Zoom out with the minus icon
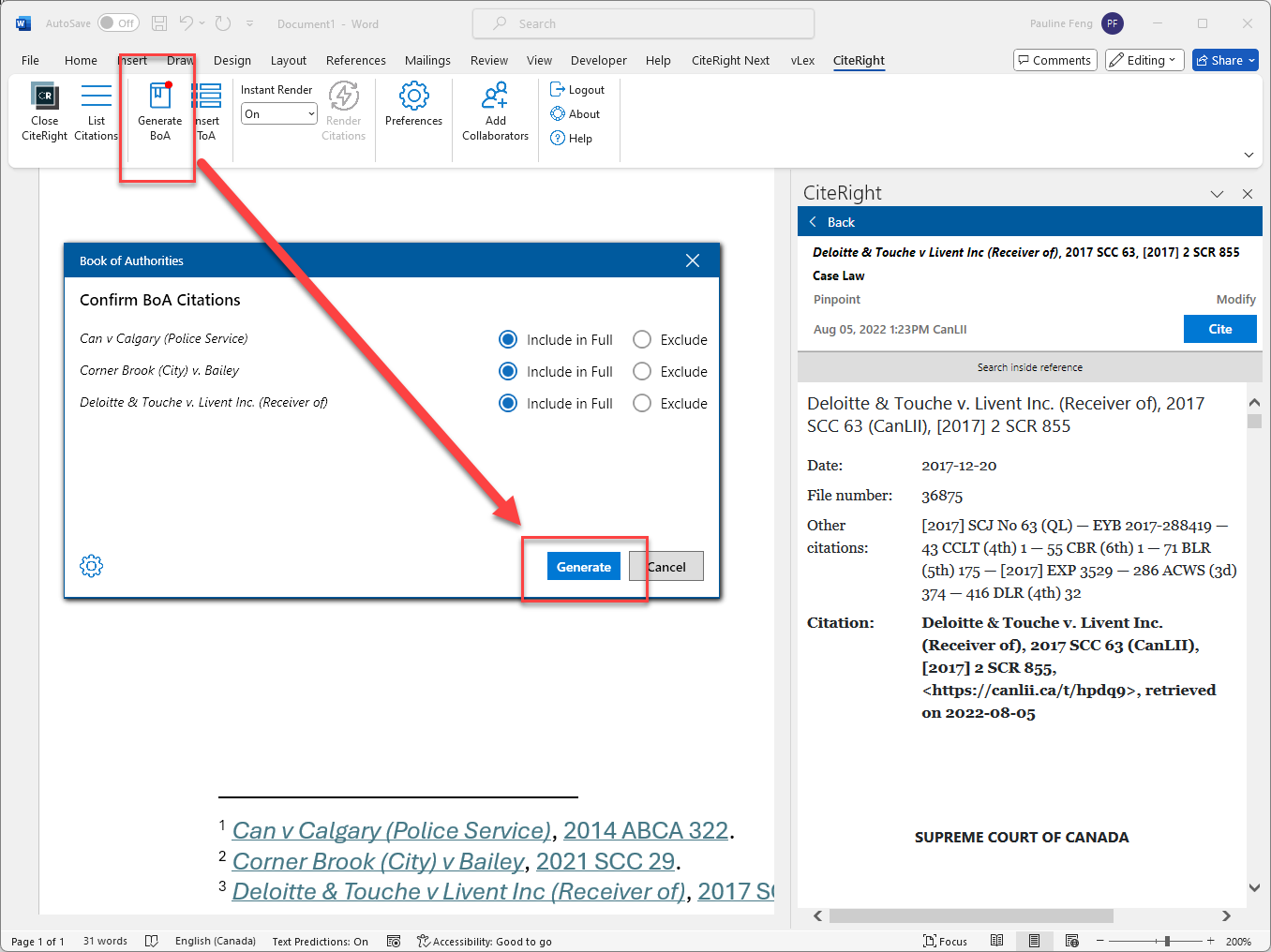The height and width of the screenshot is (952, 1271). [x=1100, y=941]
